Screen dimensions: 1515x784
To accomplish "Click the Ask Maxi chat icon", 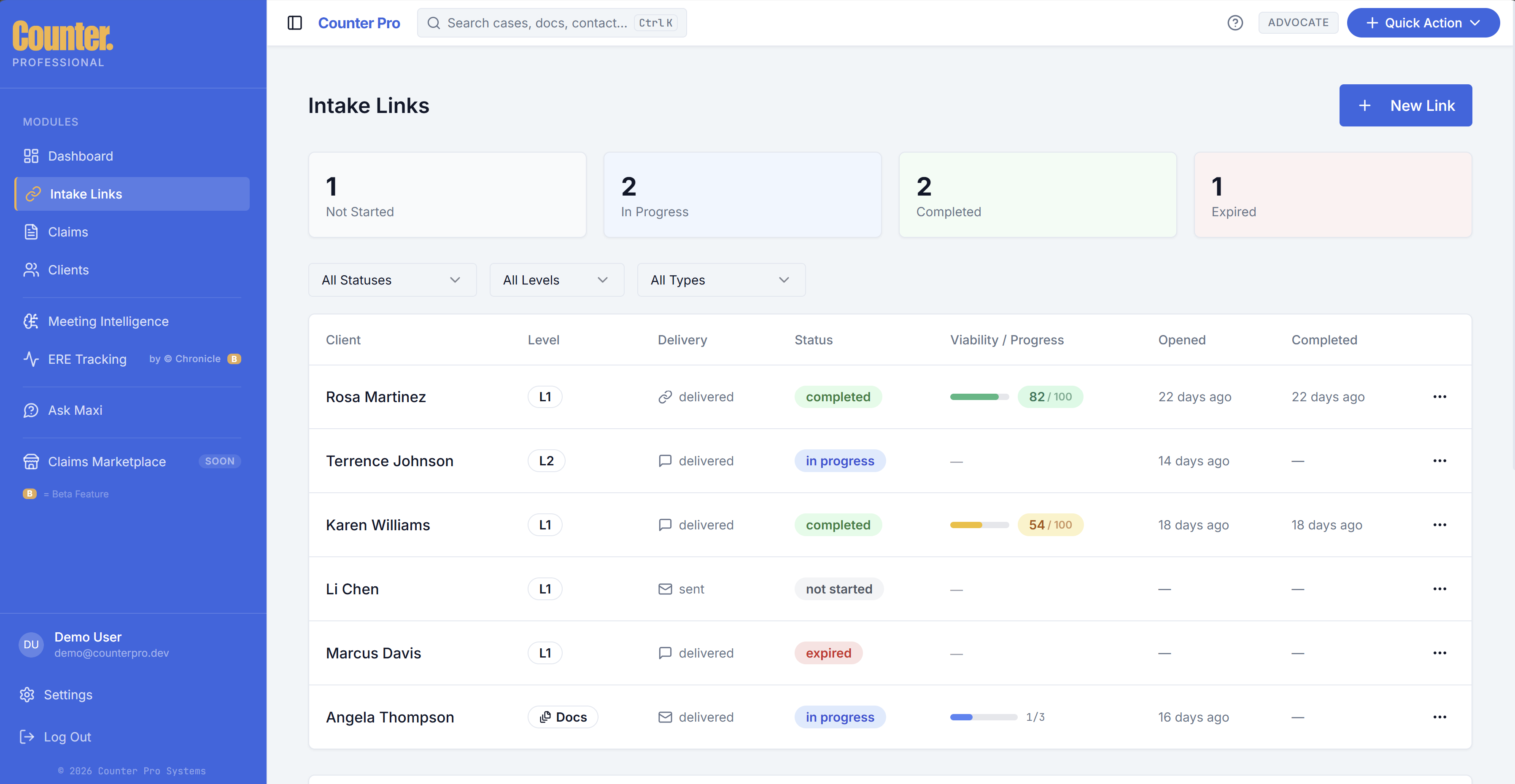I will [31, 410].
